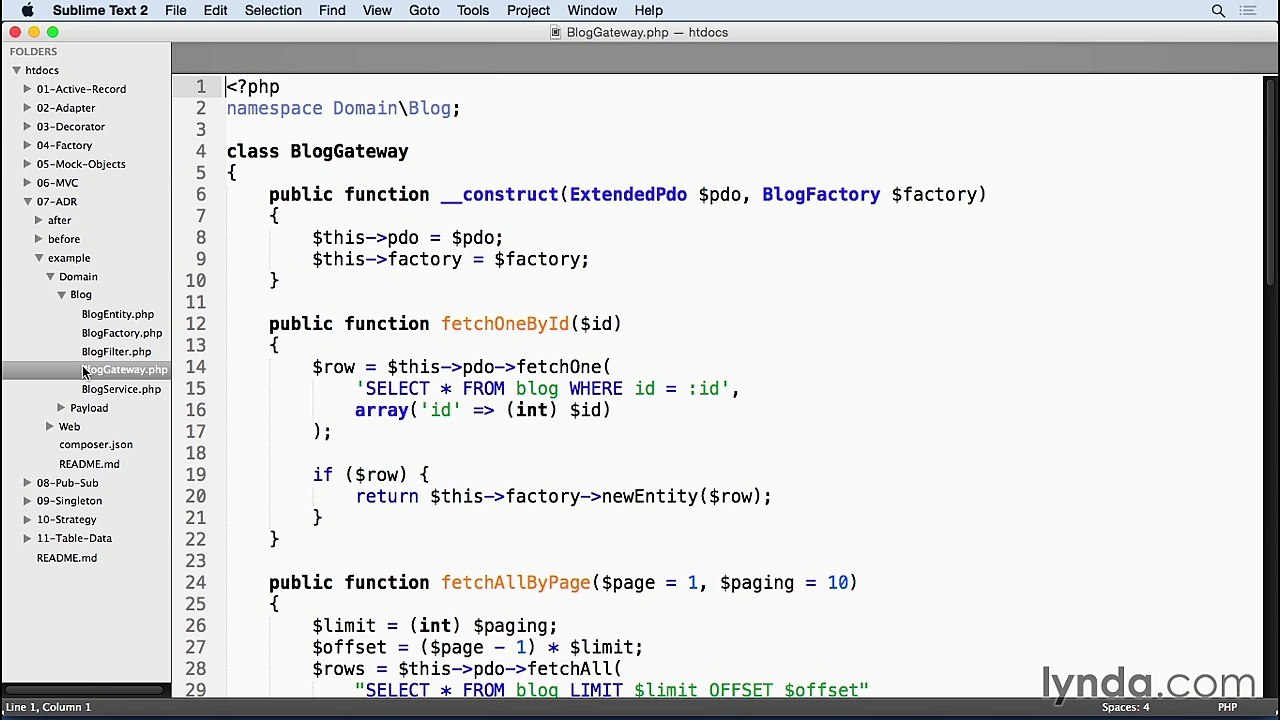Click the FOLDERS sidebar heading
Viewport: 1280px width, 720px height.
[34, 52]
